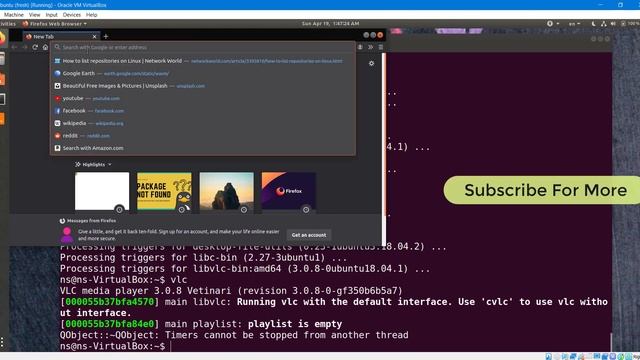Open the View menu in VirtualBox
Image resolution: width=640 pixels, height=360 pixels.
(34, 15)
